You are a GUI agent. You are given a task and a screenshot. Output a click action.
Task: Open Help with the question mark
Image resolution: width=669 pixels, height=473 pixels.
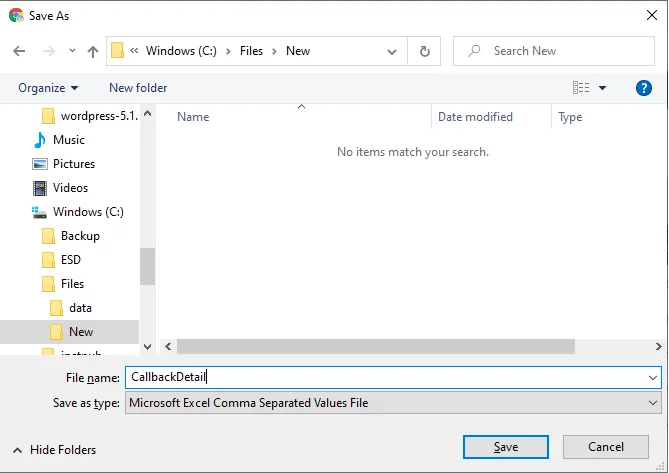click(643, 88)
